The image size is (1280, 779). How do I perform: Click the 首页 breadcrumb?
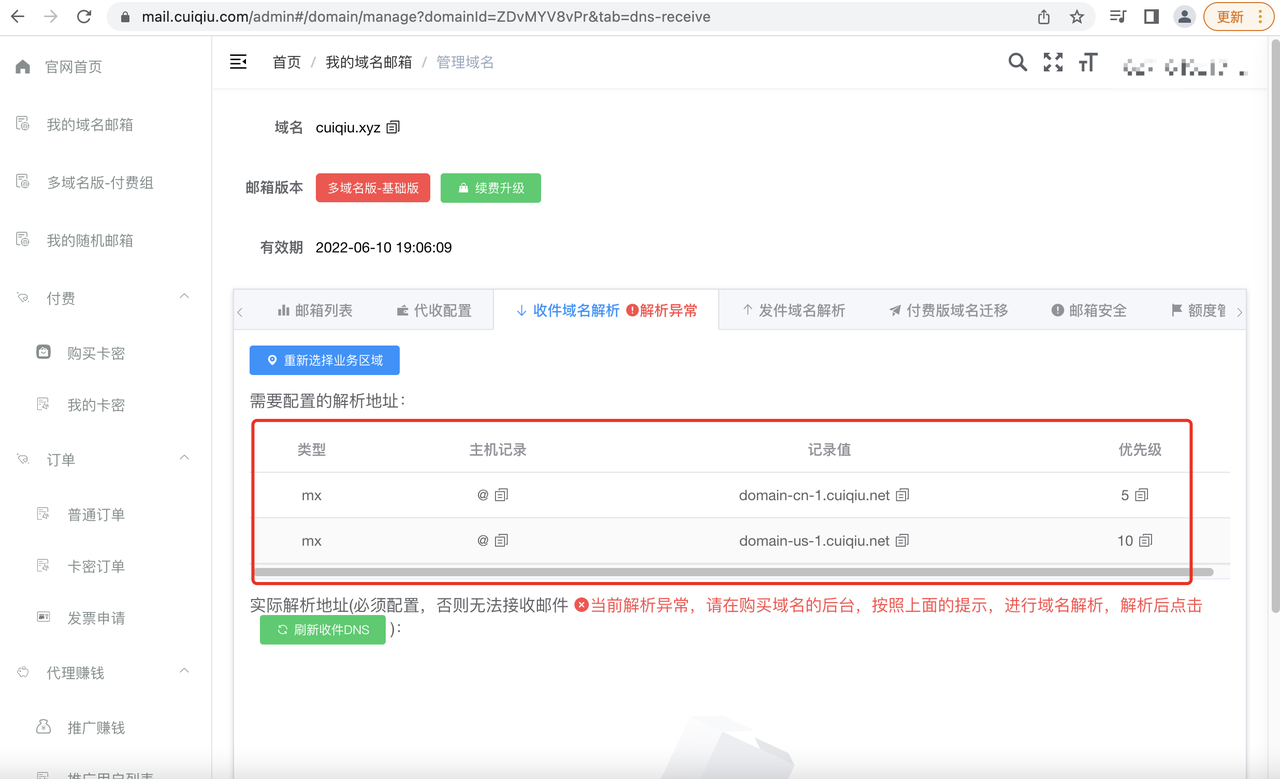click(x=287, y=62)
